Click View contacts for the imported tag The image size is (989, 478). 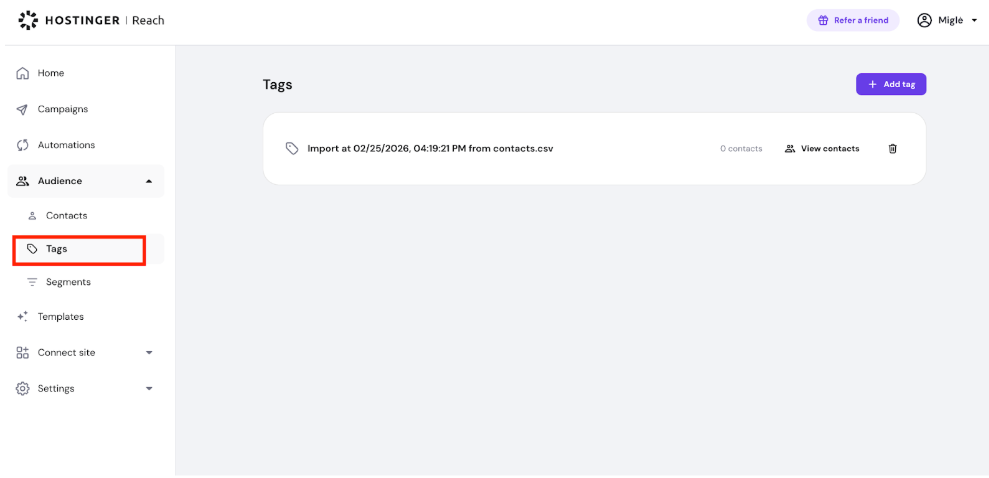(821, 149)
